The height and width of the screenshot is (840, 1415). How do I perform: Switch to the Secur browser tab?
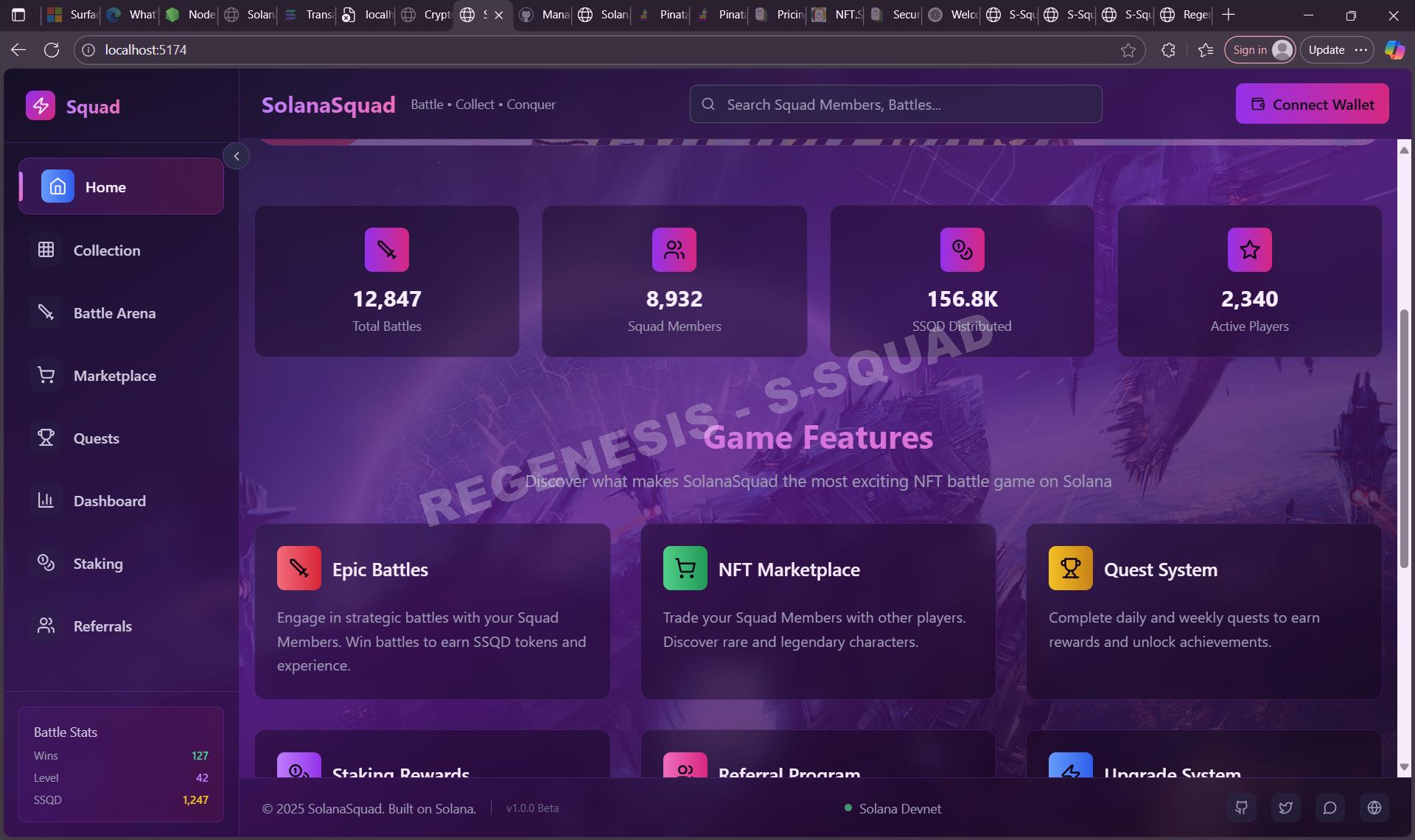pos(895,14)
